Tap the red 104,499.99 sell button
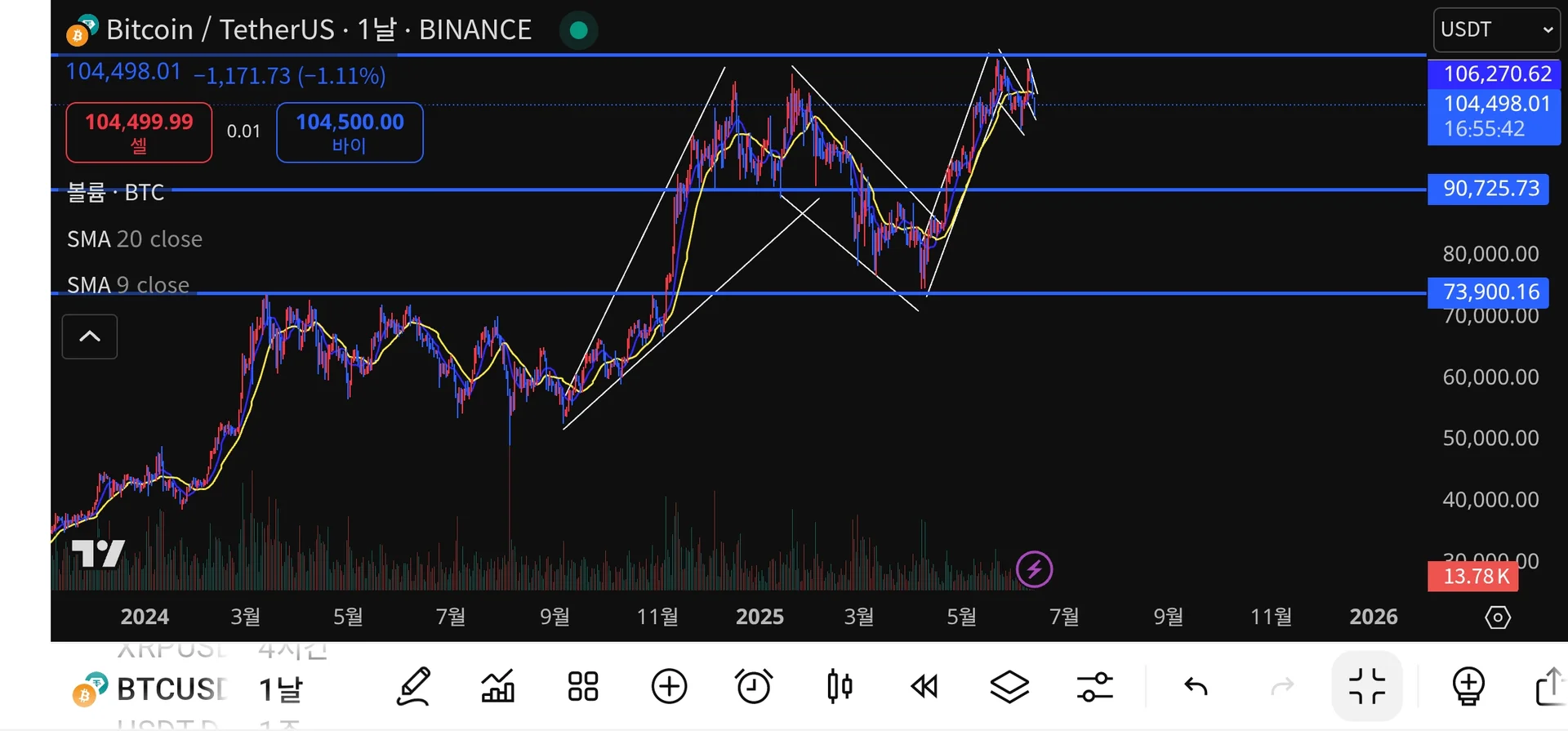The width and height of the screenshot is (1568, 731). pyautogui.click(x=139, y=132)
